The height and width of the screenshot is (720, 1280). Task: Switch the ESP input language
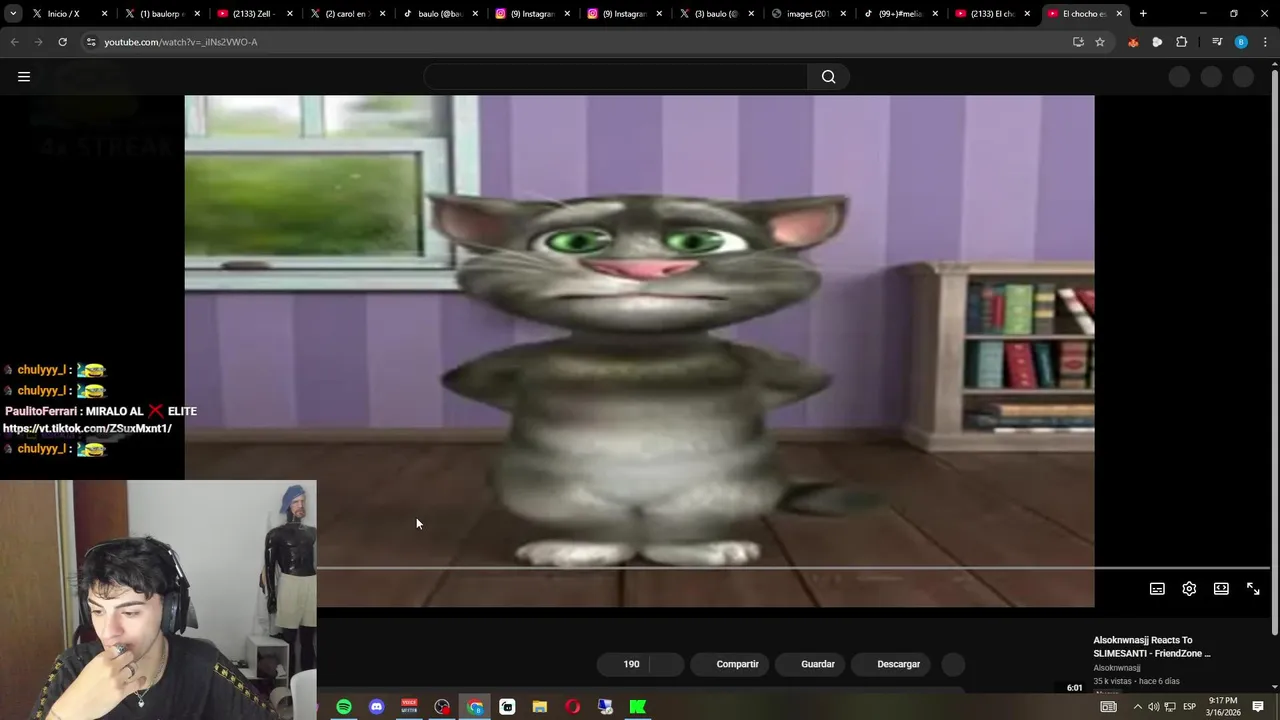coord(1190,707)
